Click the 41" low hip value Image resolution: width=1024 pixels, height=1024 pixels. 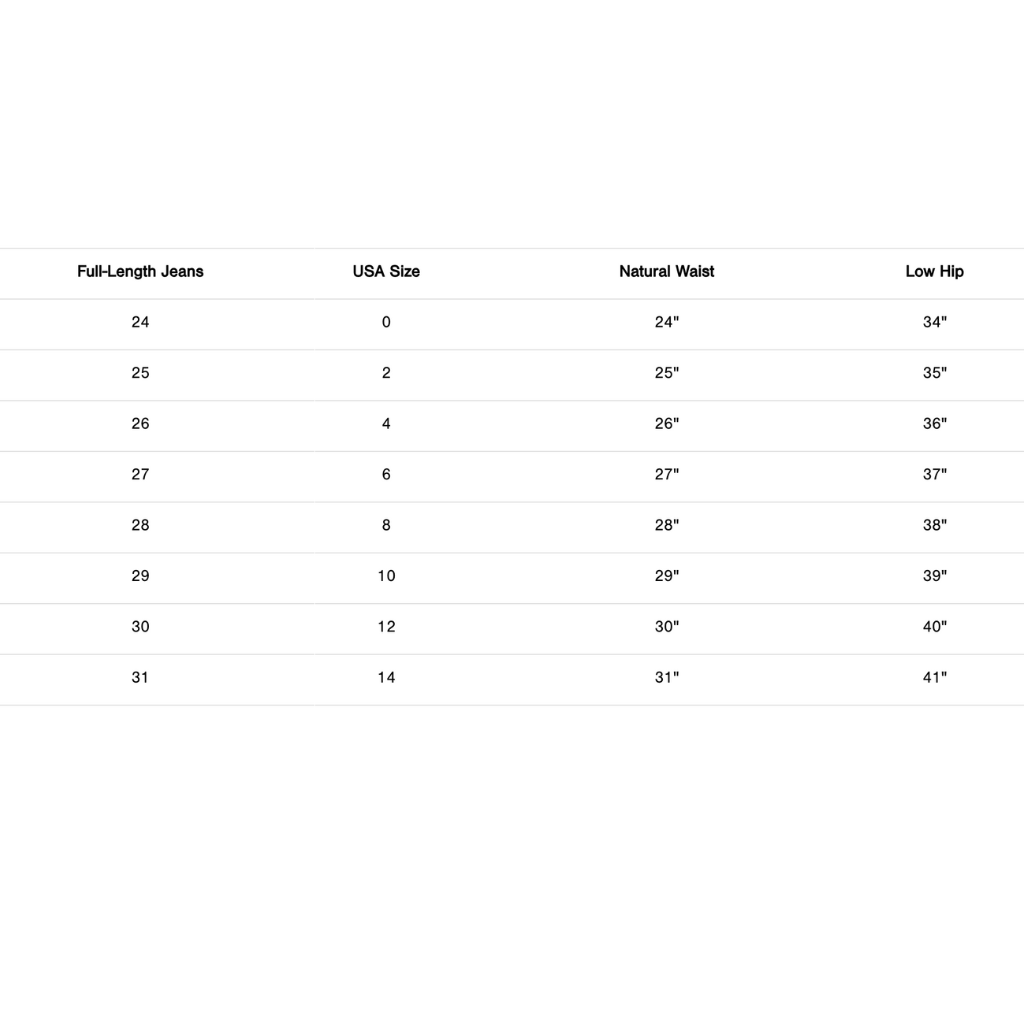click(934, 677)
